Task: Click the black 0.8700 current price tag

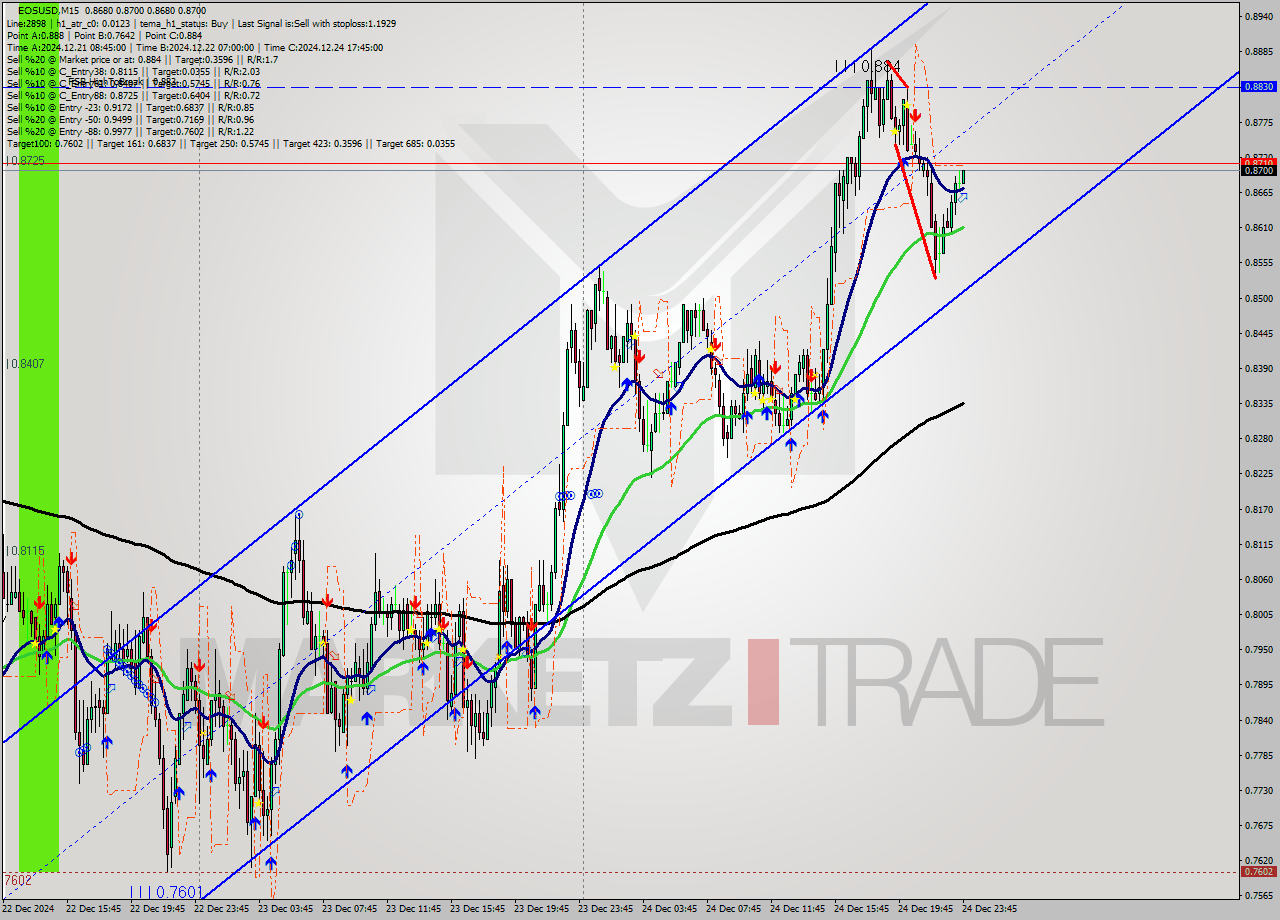Action: pos(1257,171)
